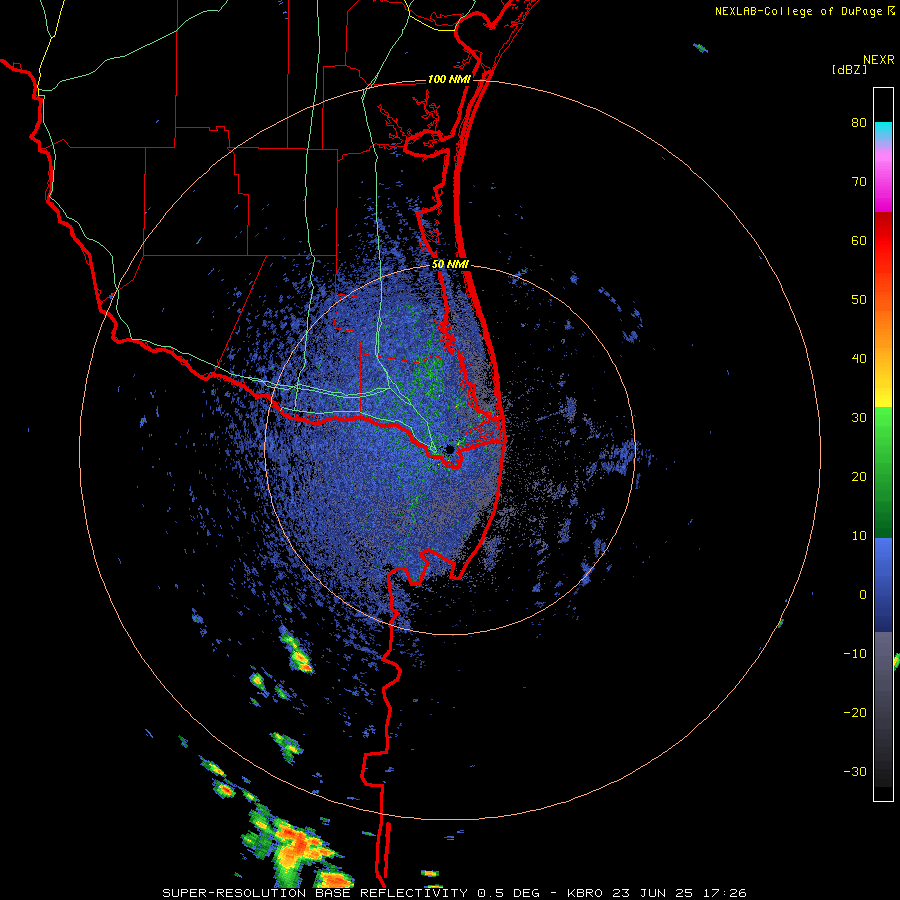The height and width of the screenshot is (900, 900).
Task: Click the KBRO 23 JUN 25 17:26 timestamp
Action: 657,893
